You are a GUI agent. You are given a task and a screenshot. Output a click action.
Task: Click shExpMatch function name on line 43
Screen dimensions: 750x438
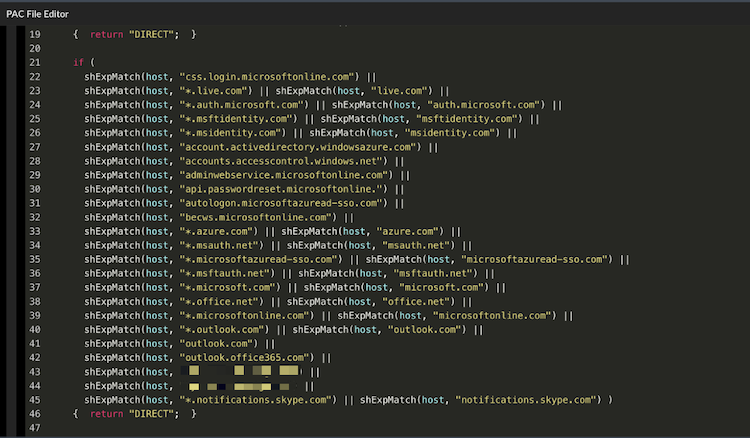112,372
